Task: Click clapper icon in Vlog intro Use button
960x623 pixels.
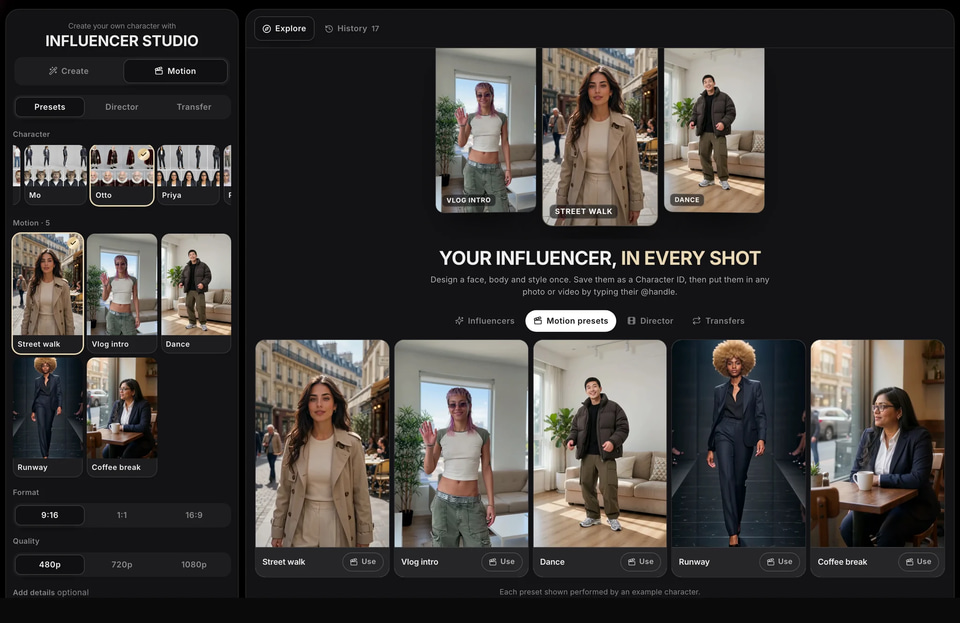Action: (x=493, y=562)
